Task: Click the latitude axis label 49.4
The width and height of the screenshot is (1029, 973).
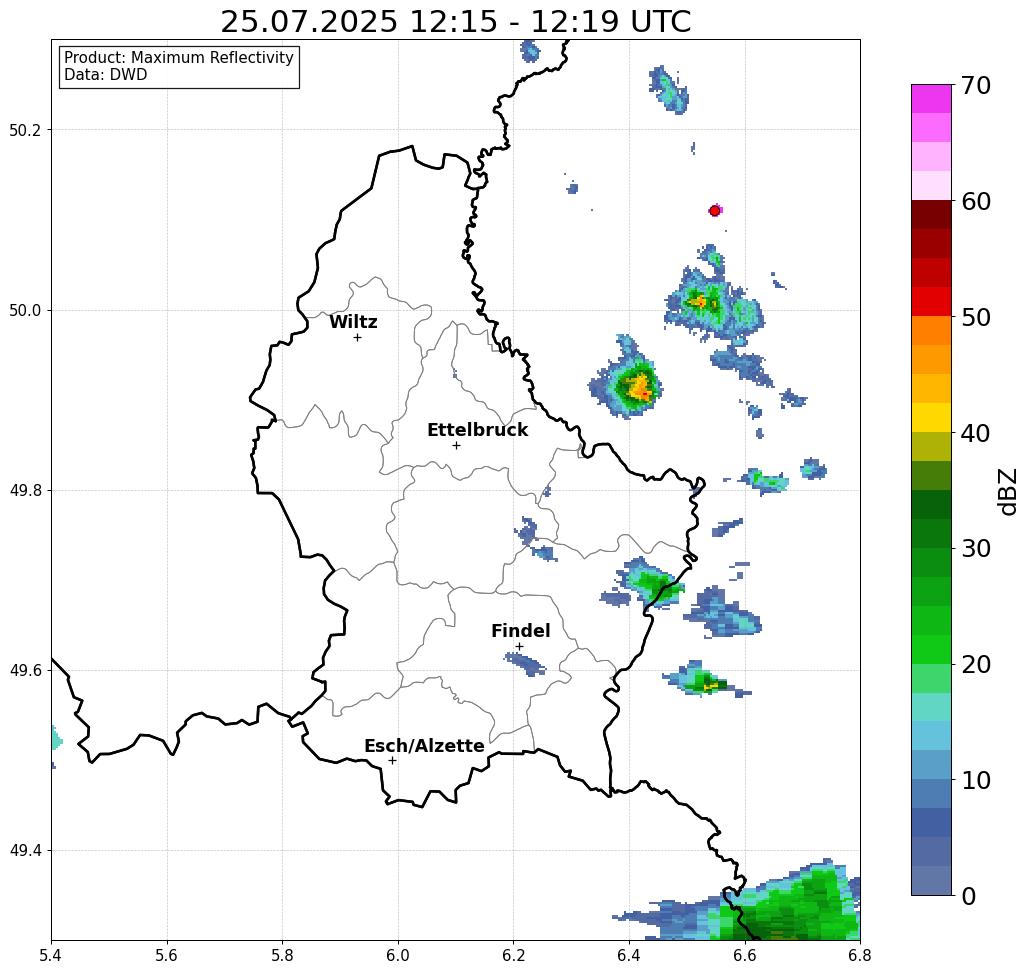Action: tap(25, 851)
